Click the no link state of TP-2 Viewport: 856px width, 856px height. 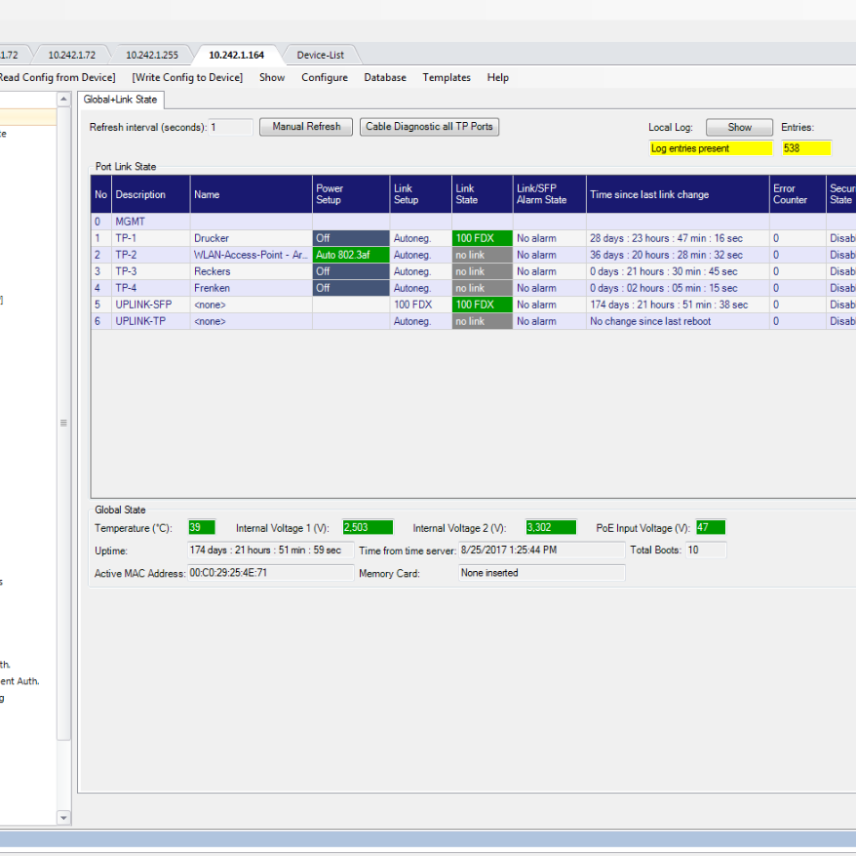point(482,255)
